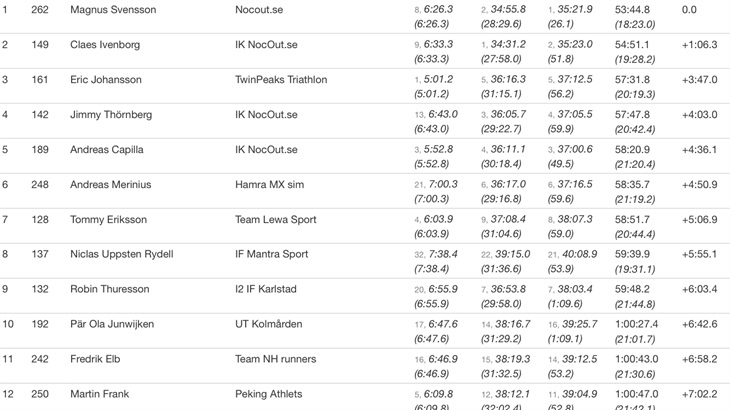Image resolution: width=730 pixels, height=410 pixels.
Task: Open Robin Thuresson's result entry
Action: click(x=109, y=290)
